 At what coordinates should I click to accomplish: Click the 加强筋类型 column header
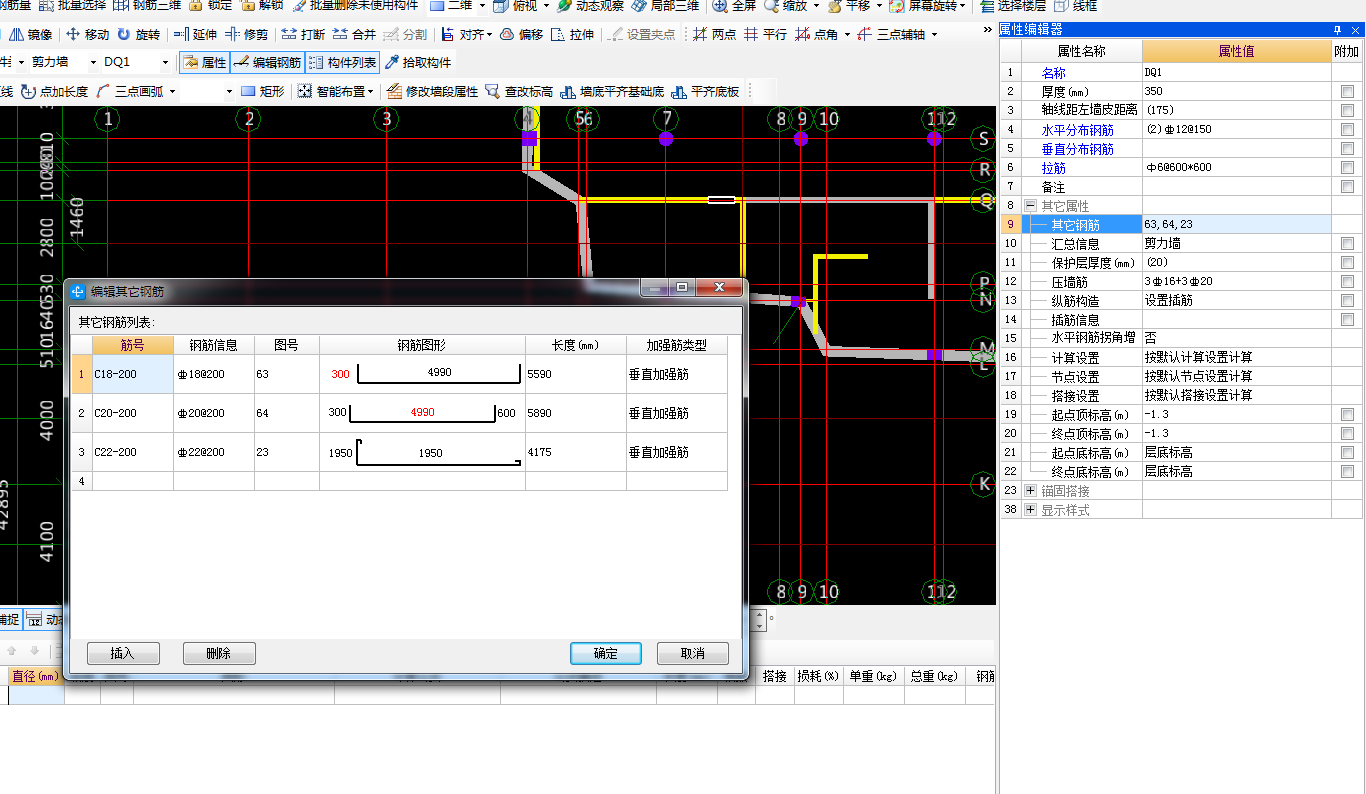(676, 345)
